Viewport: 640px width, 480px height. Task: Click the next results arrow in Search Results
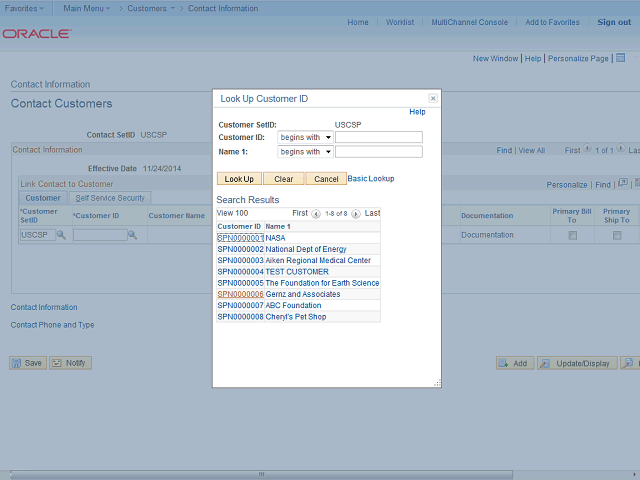[x=356, y=214]
